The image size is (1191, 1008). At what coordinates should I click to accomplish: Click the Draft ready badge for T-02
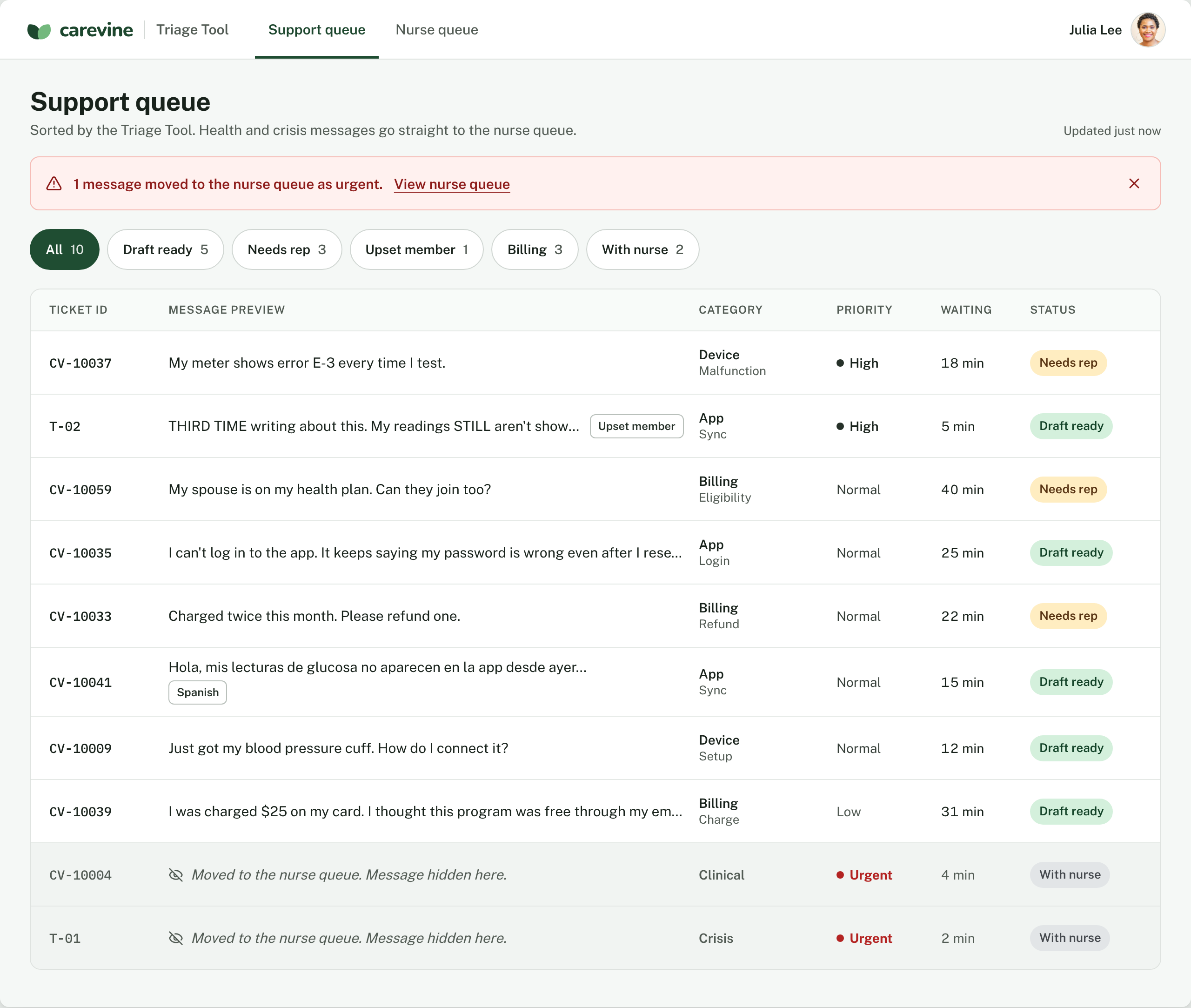click(1071, 426)
